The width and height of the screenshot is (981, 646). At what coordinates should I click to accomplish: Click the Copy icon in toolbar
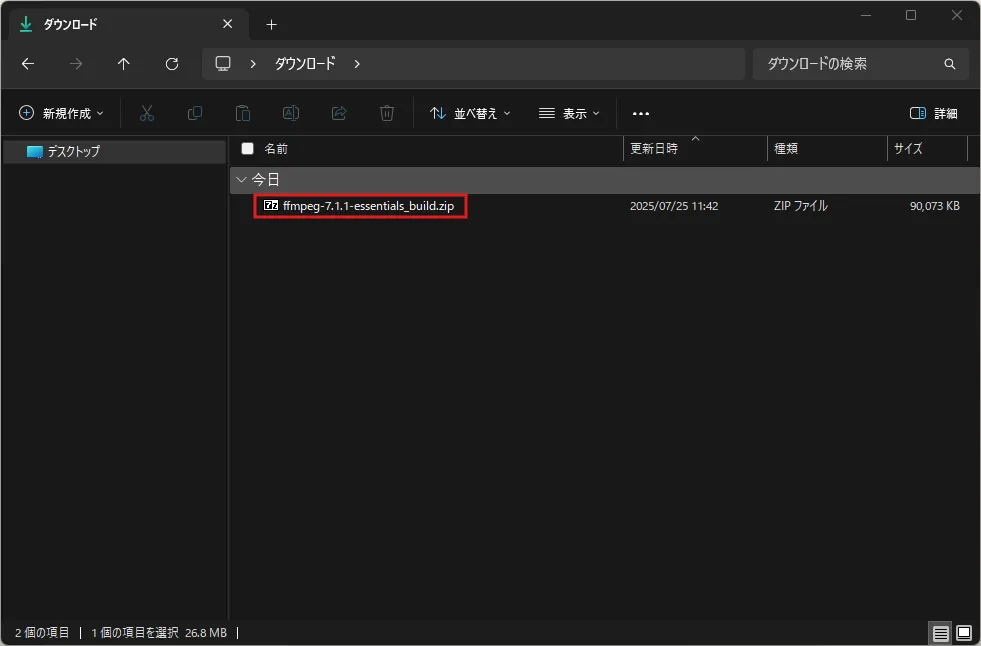click(x=195, y=113)
